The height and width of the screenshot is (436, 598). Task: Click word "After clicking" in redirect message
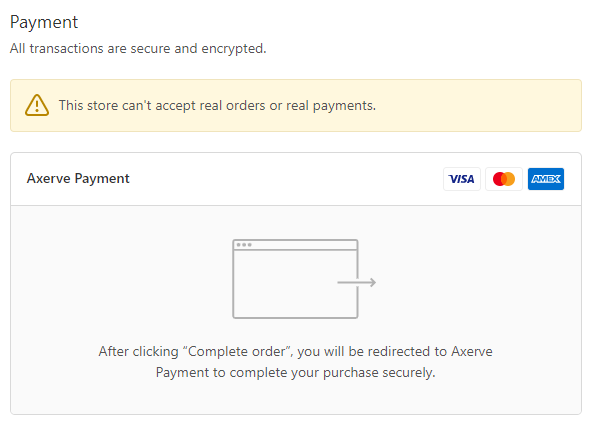pos(138,351)
